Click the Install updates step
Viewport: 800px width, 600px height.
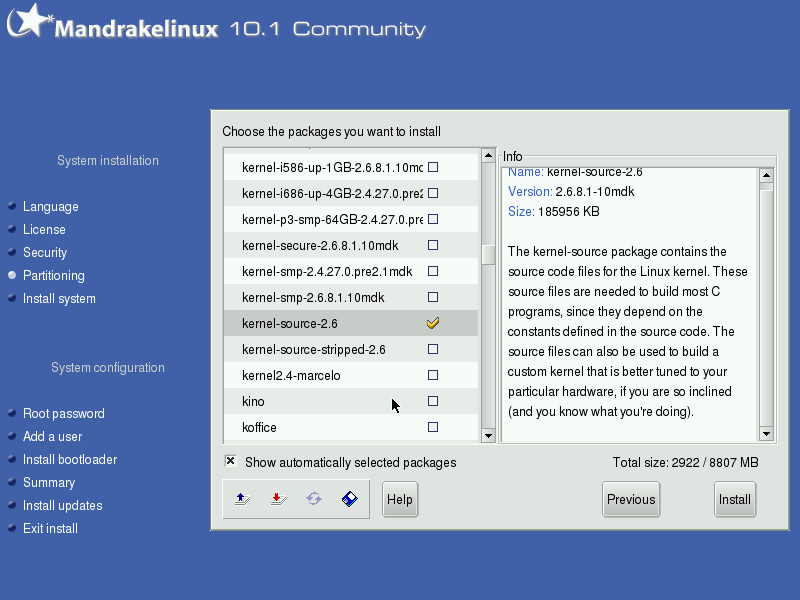click(x=62, y=506)
